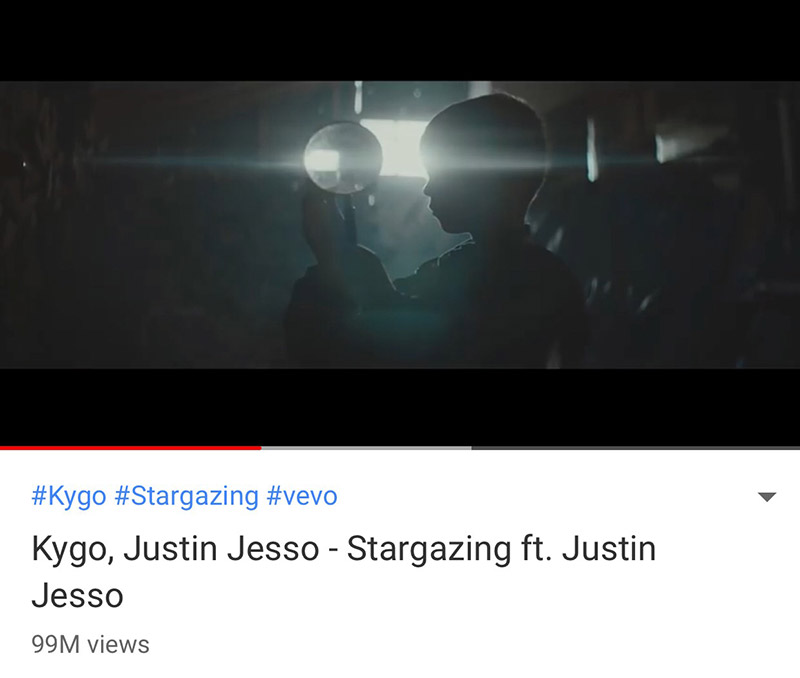
Task: Click the end of the buffered progress segment
Action: tap(471, 448)
